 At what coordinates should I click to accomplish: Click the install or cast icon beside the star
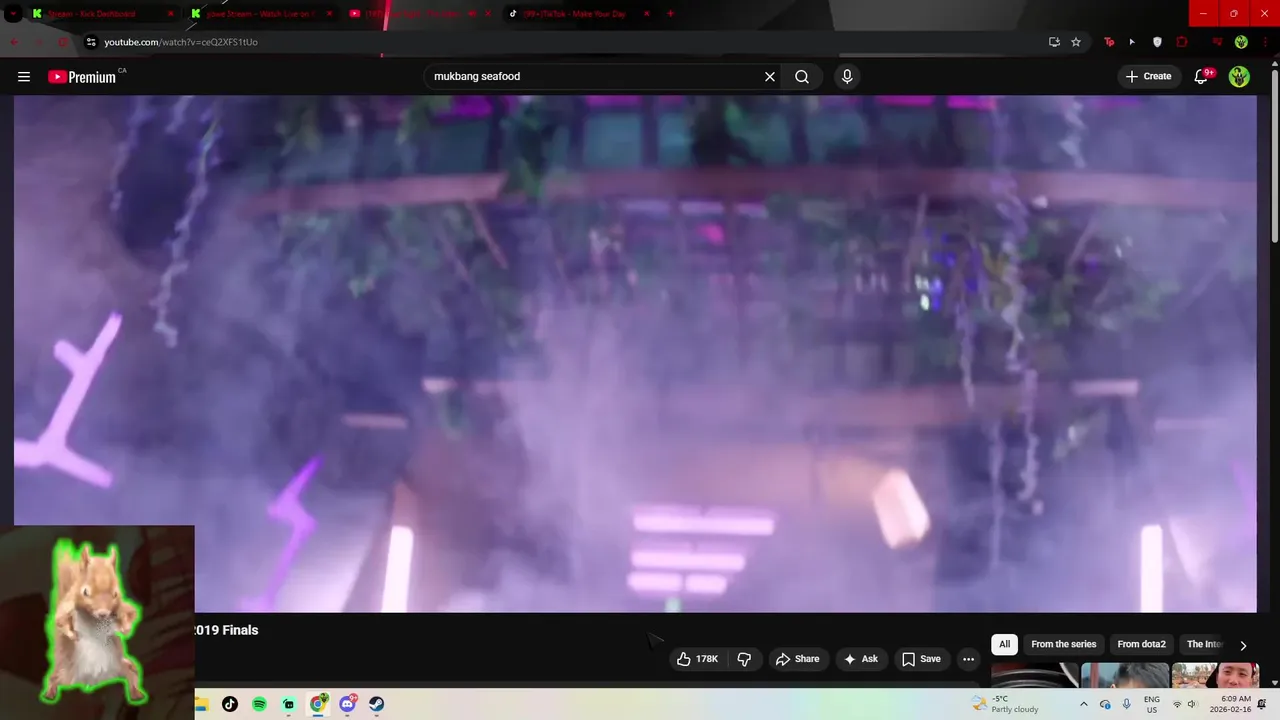coord(1054,42)
